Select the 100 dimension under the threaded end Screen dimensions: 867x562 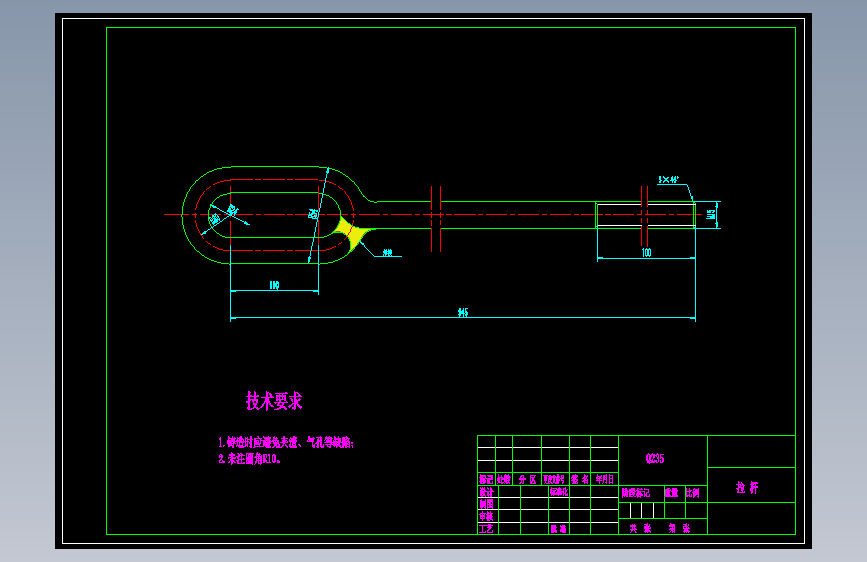click(646, 253)
